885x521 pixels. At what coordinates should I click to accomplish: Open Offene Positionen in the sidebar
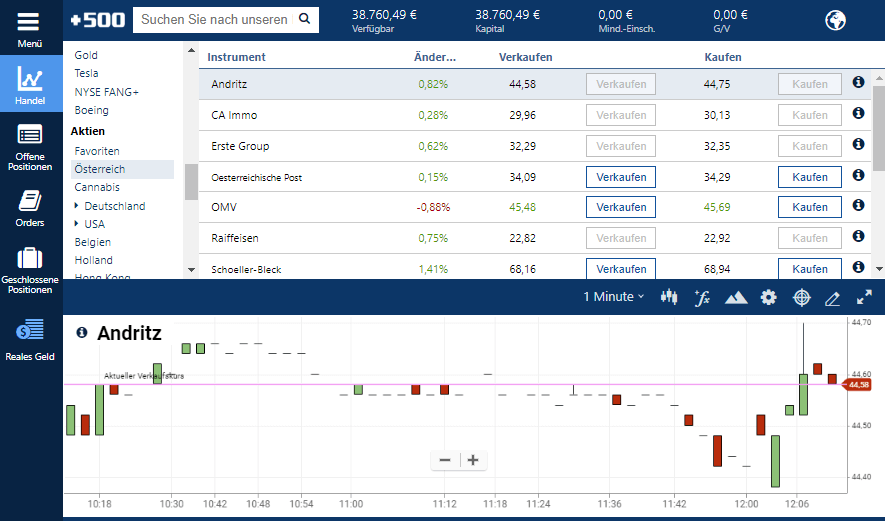(x=30, y=147)
